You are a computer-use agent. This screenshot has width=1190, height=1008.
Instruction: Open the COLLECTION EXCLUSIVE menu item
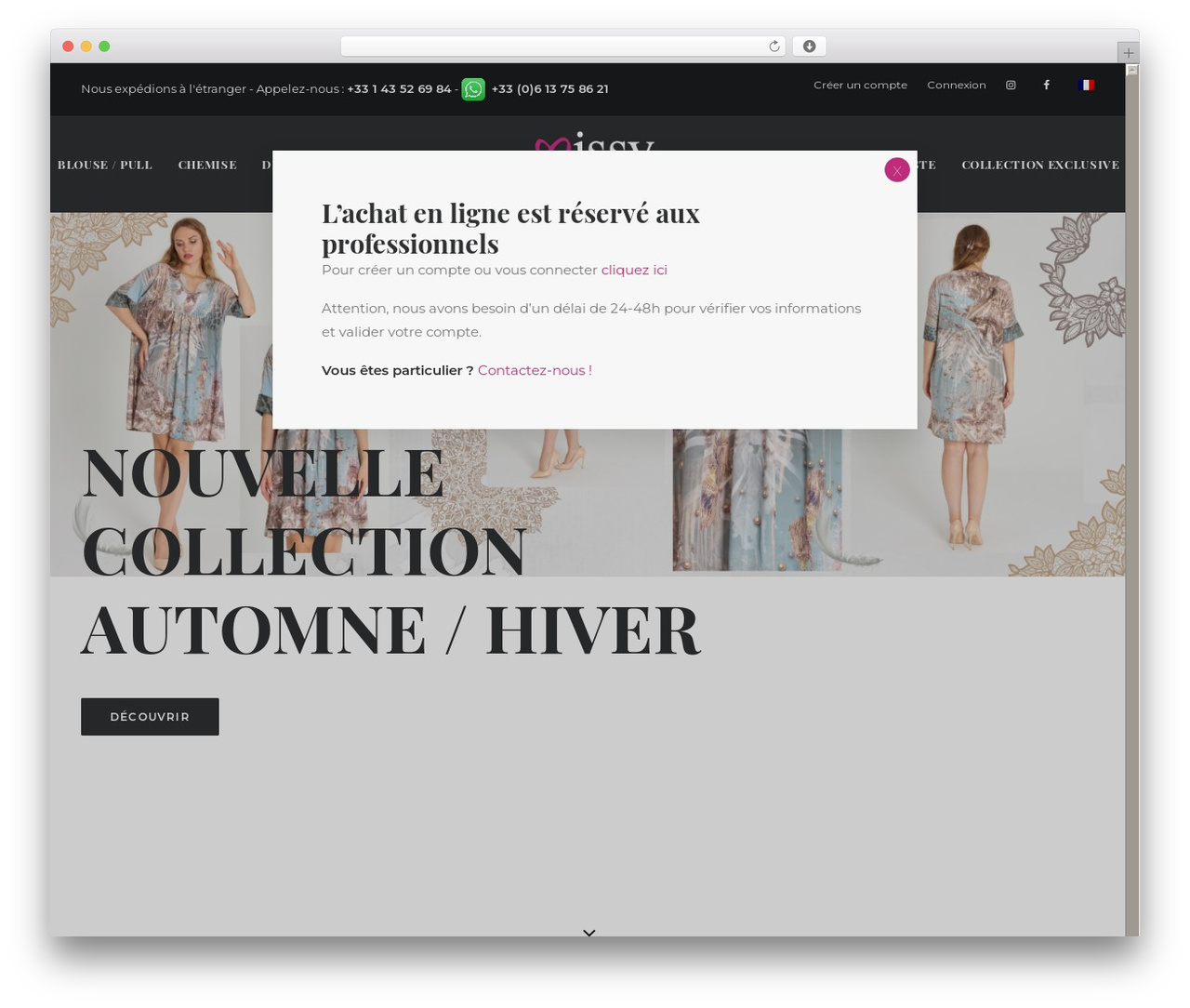point(1039,165)
